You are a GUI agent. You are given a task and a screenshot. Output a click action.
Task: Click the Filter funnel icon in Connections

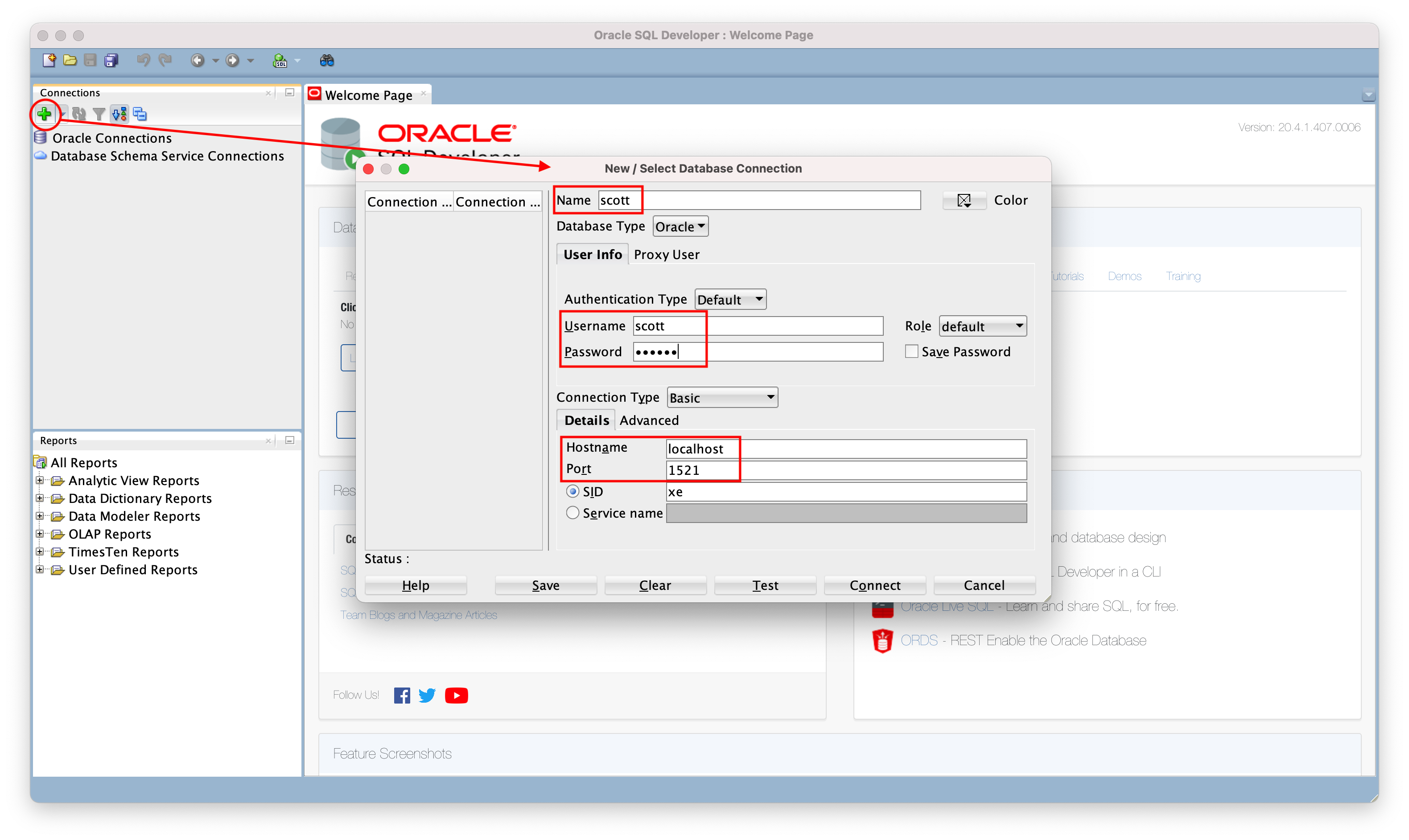pos(99,114)
